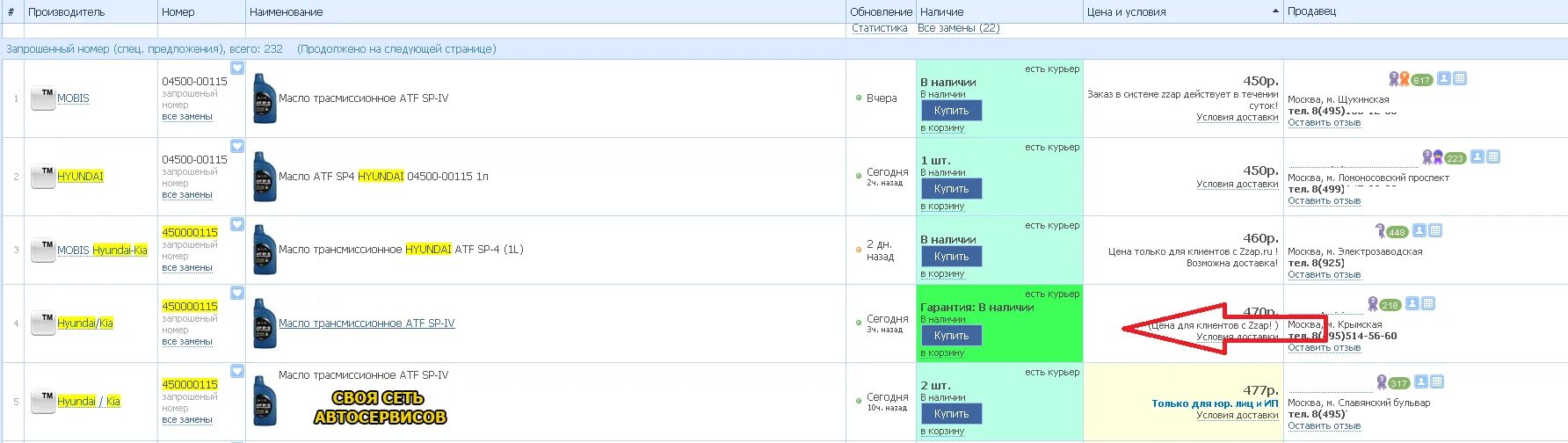The width and height of the screenshot is (1568, 443).
Task: Click все замены under 04500-00115 in row 1
Action: click(x=187, y=117)
